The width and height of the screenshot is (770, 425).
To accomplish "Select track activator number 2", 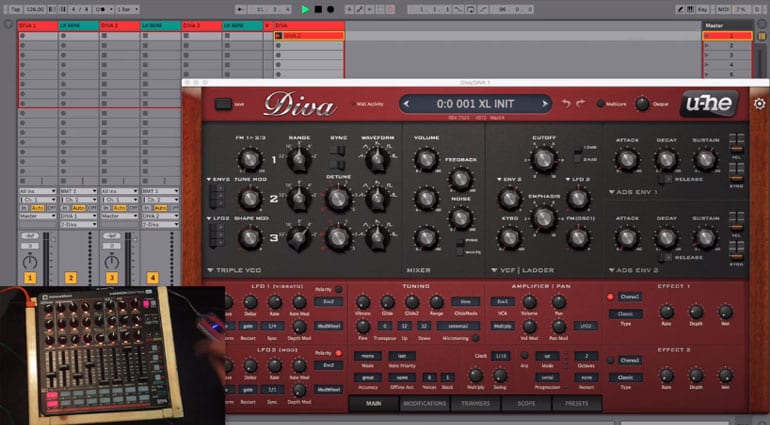I will pos(71,278).
